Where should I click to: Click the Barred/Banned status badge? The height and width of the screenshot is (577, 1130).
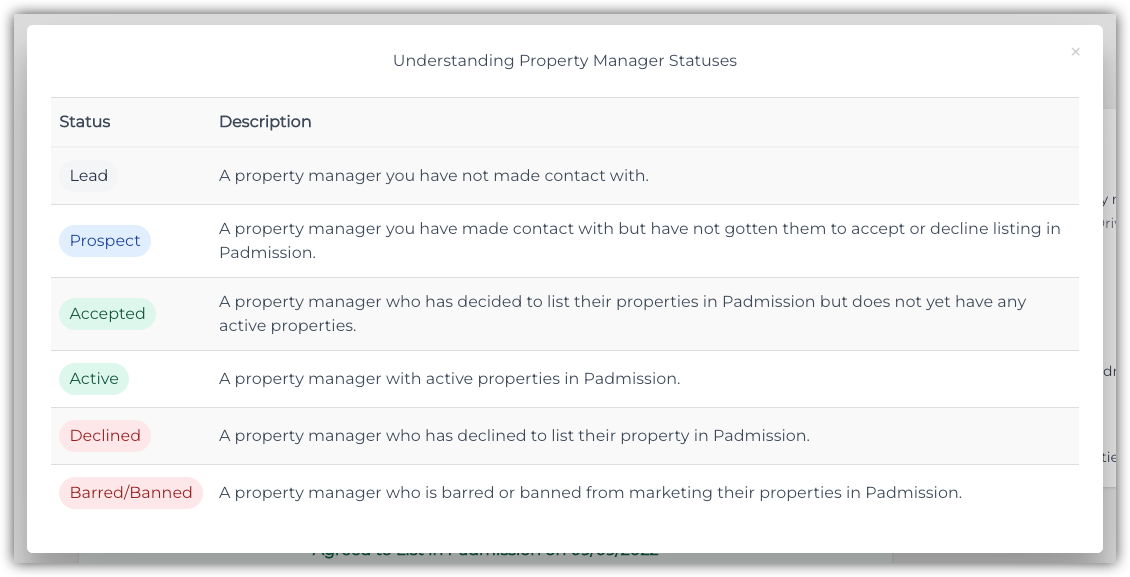click(131, 493)
